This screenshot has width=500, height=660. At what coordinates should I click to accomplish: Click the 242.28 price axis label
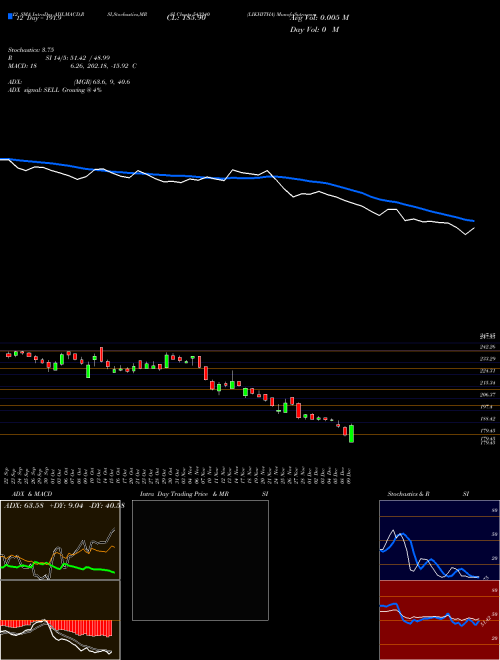click(x=488, y=347)
